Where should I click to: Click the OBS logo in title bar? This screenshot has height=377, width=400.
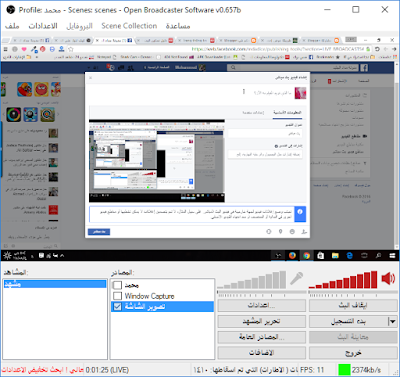tap(11, 10)
